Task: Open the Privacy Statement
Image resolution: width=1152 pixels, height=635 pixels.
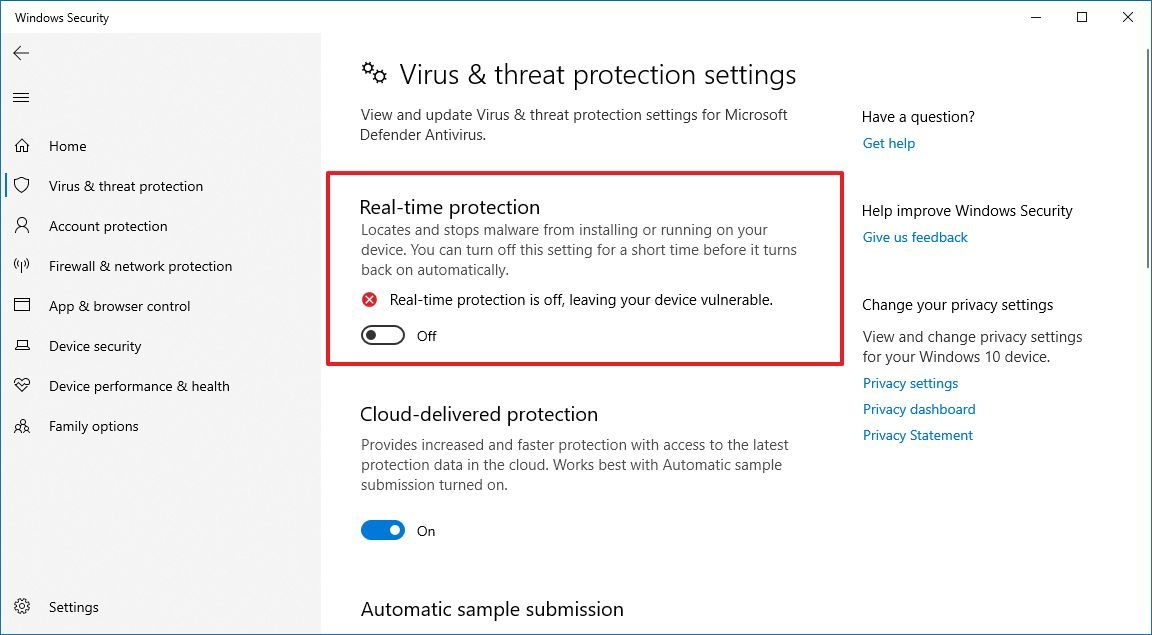Action: pos(917,435)
